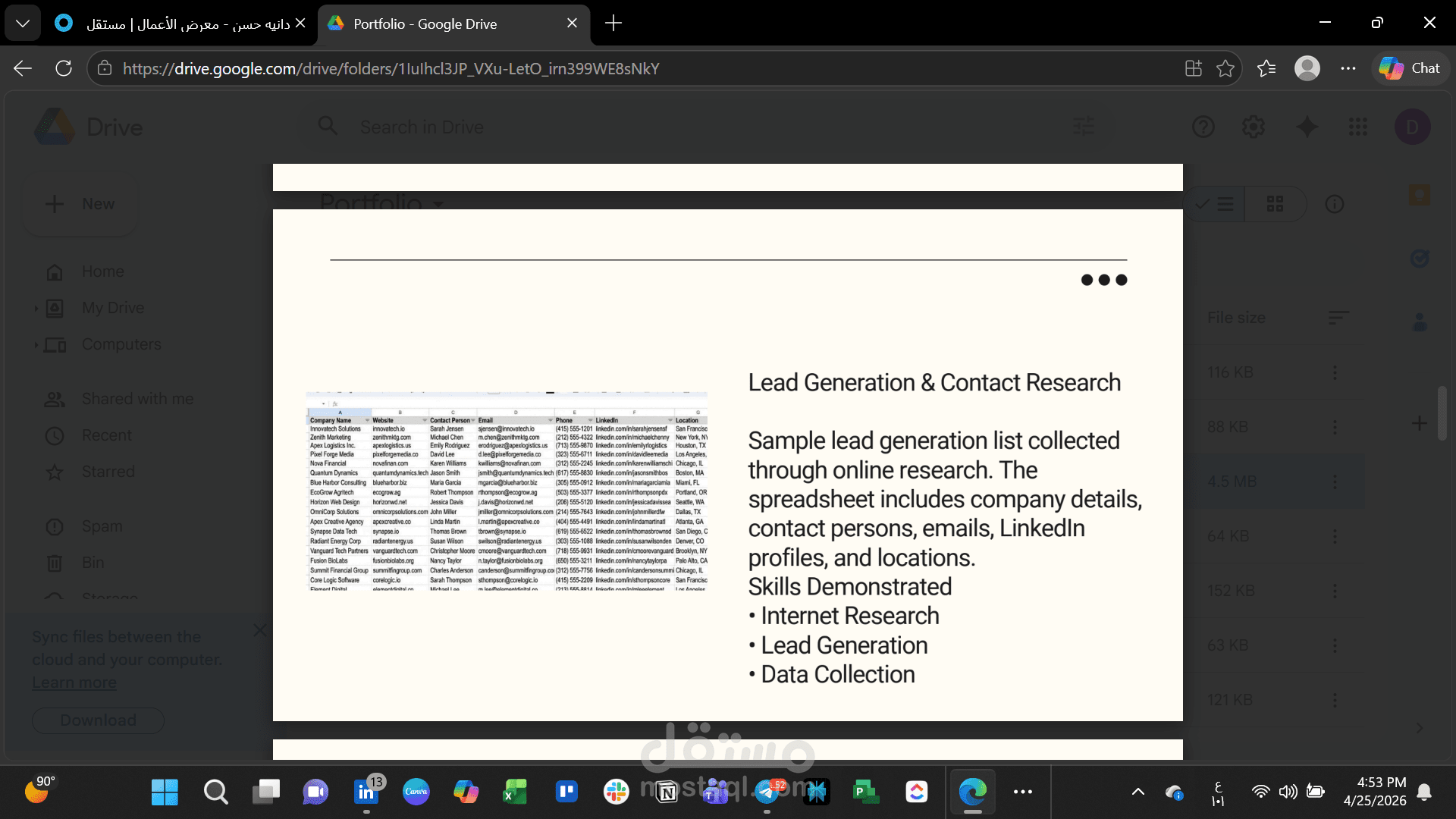Open more actions for 121 KB file
Viewport: 1456px width, 819px height.
click(1335, 700)
